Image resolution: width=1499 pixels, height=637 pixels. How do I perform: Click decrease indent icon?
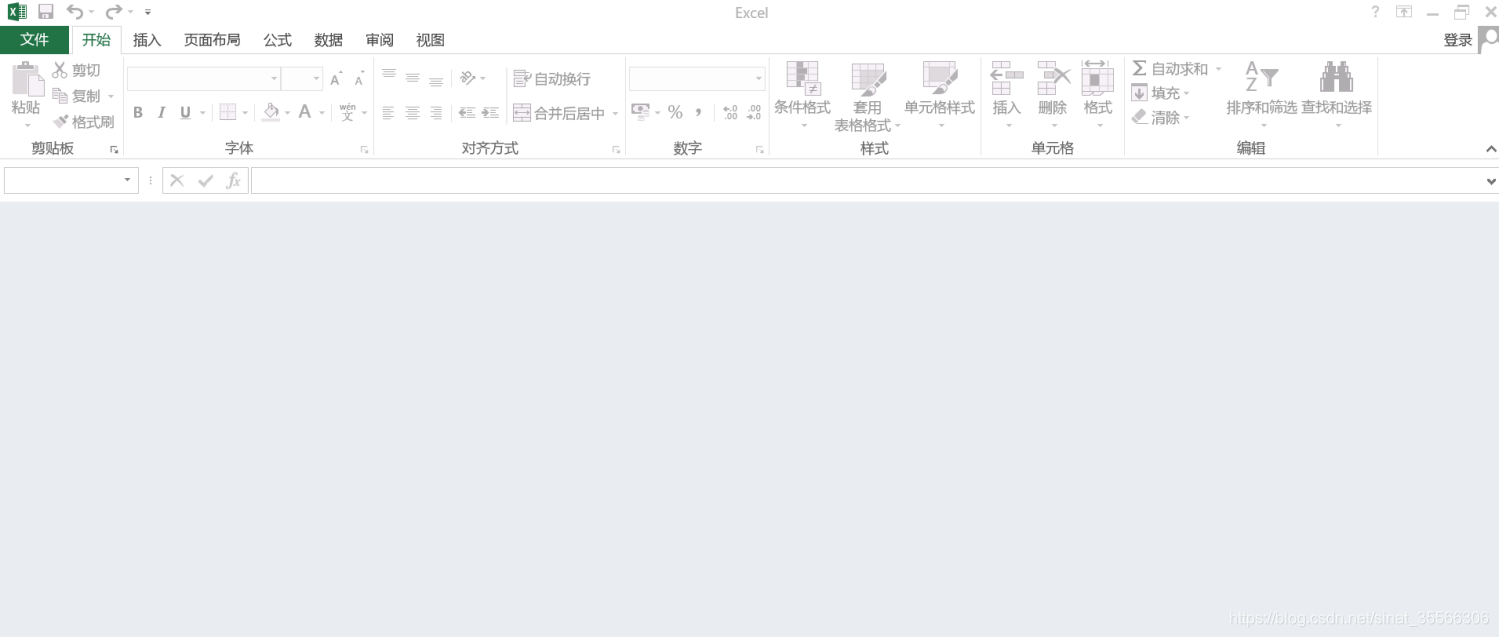(467, 113)
